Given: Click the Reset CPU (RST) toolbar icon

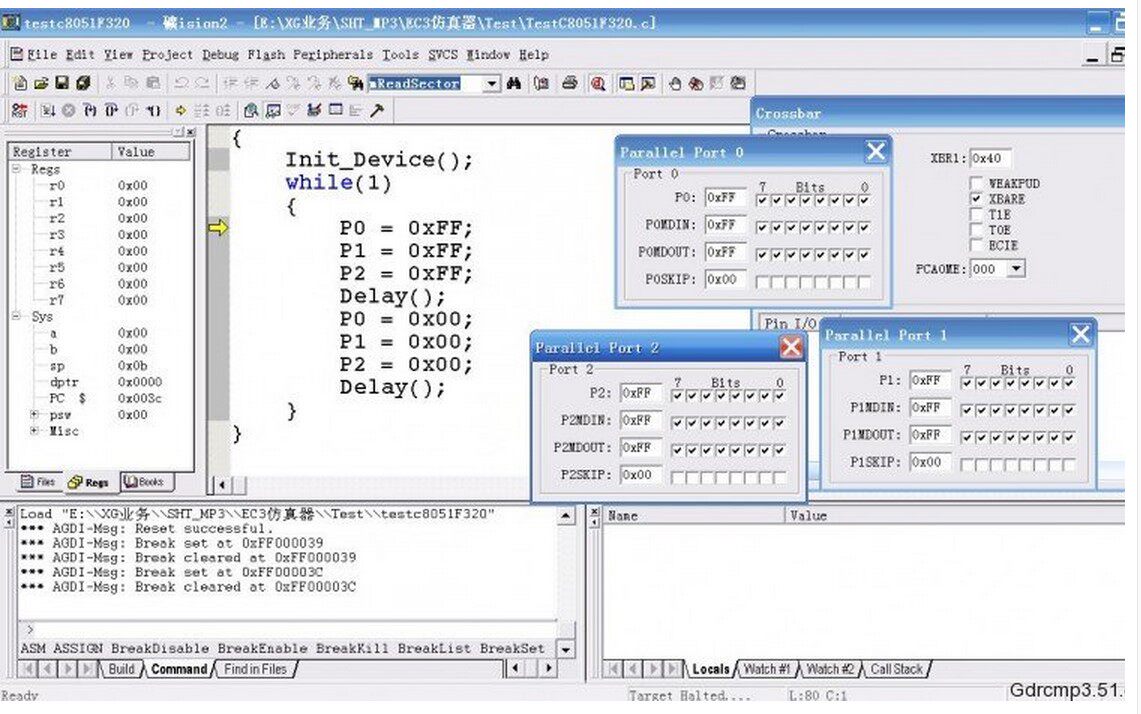Looking at the screenshot, I should (20, 110).
